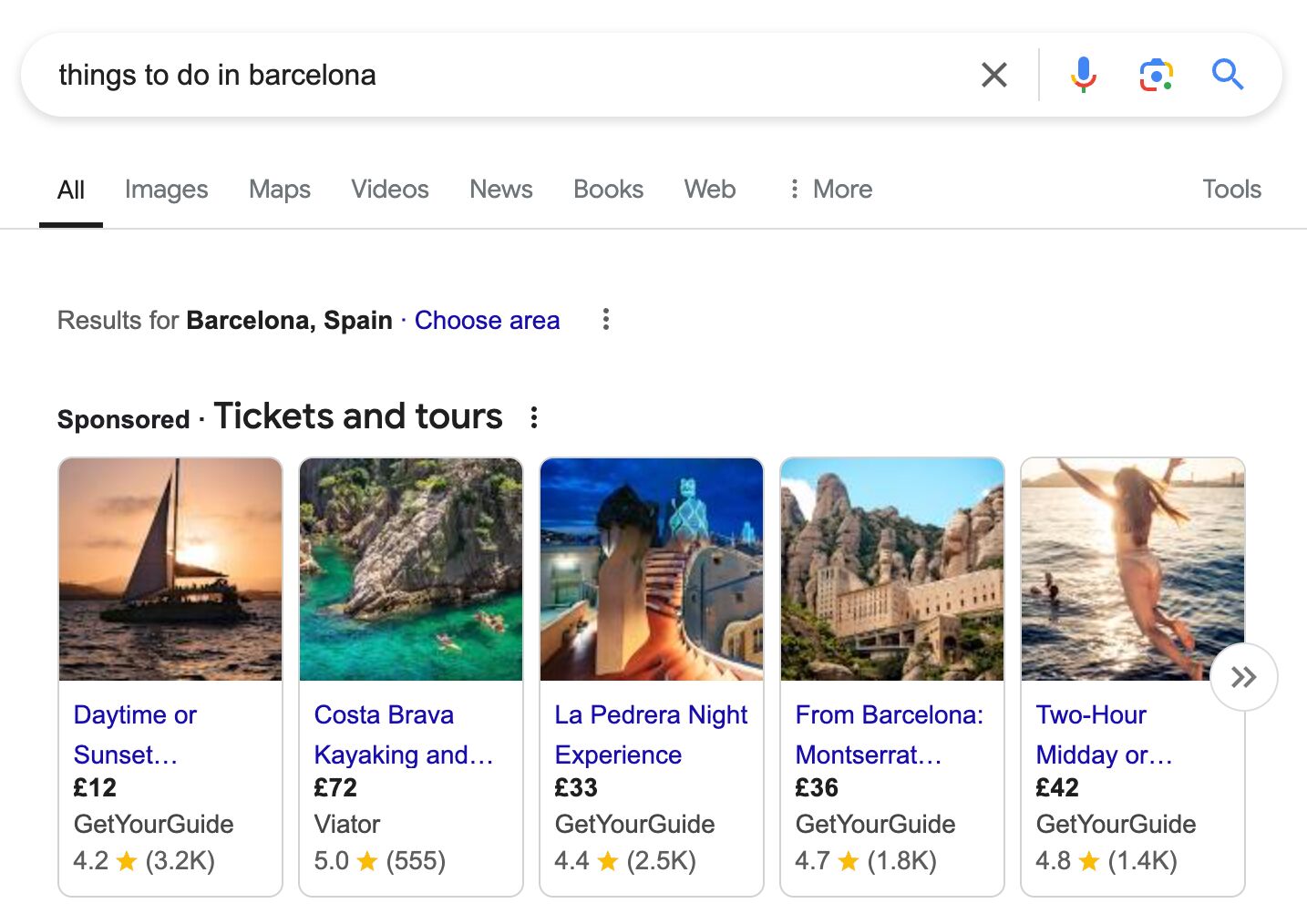
Task: Click the star icon on La Pedrera Night Experience card
Action: pyautogui.click(x=607, y=860)
